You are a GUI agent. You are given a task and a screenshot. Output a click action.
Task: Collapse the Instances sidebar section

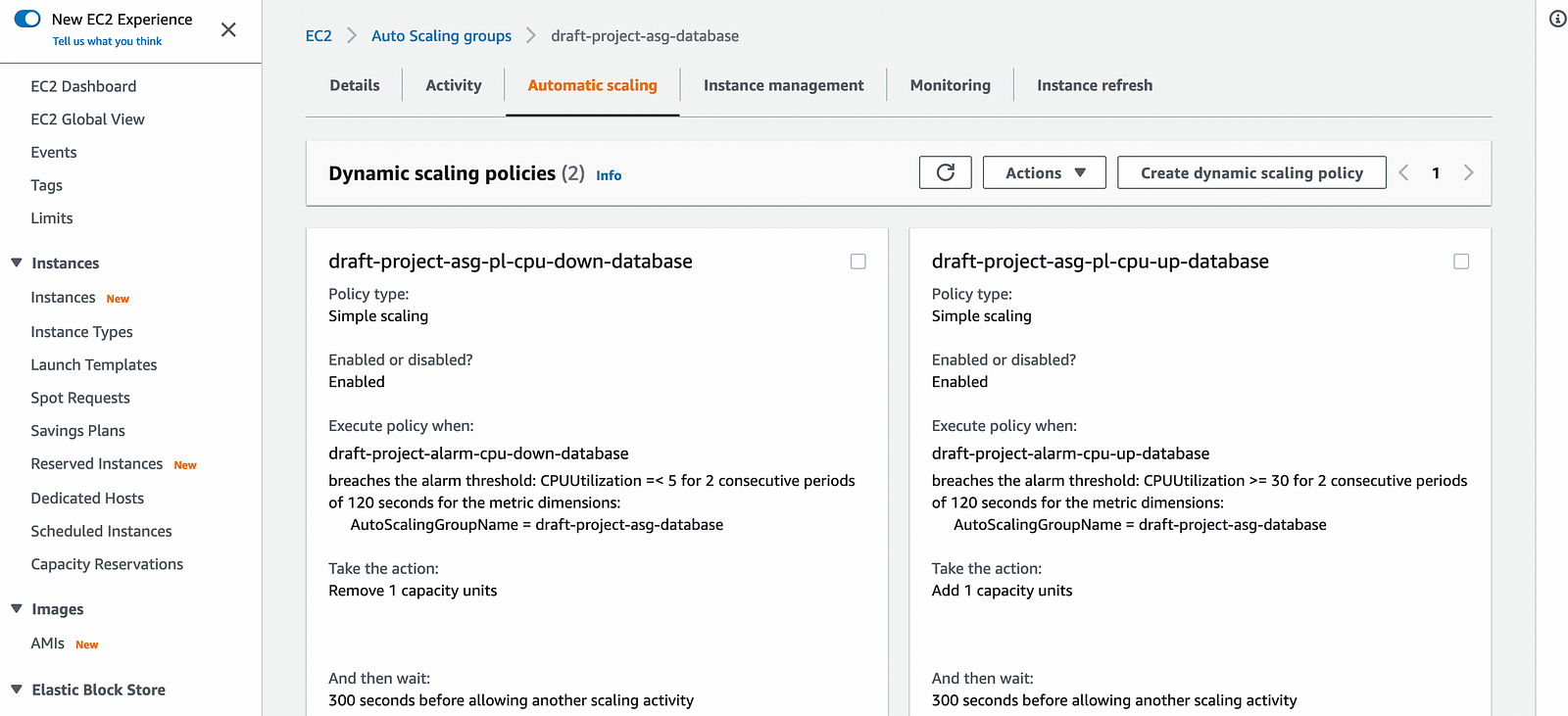coord(17,263)
